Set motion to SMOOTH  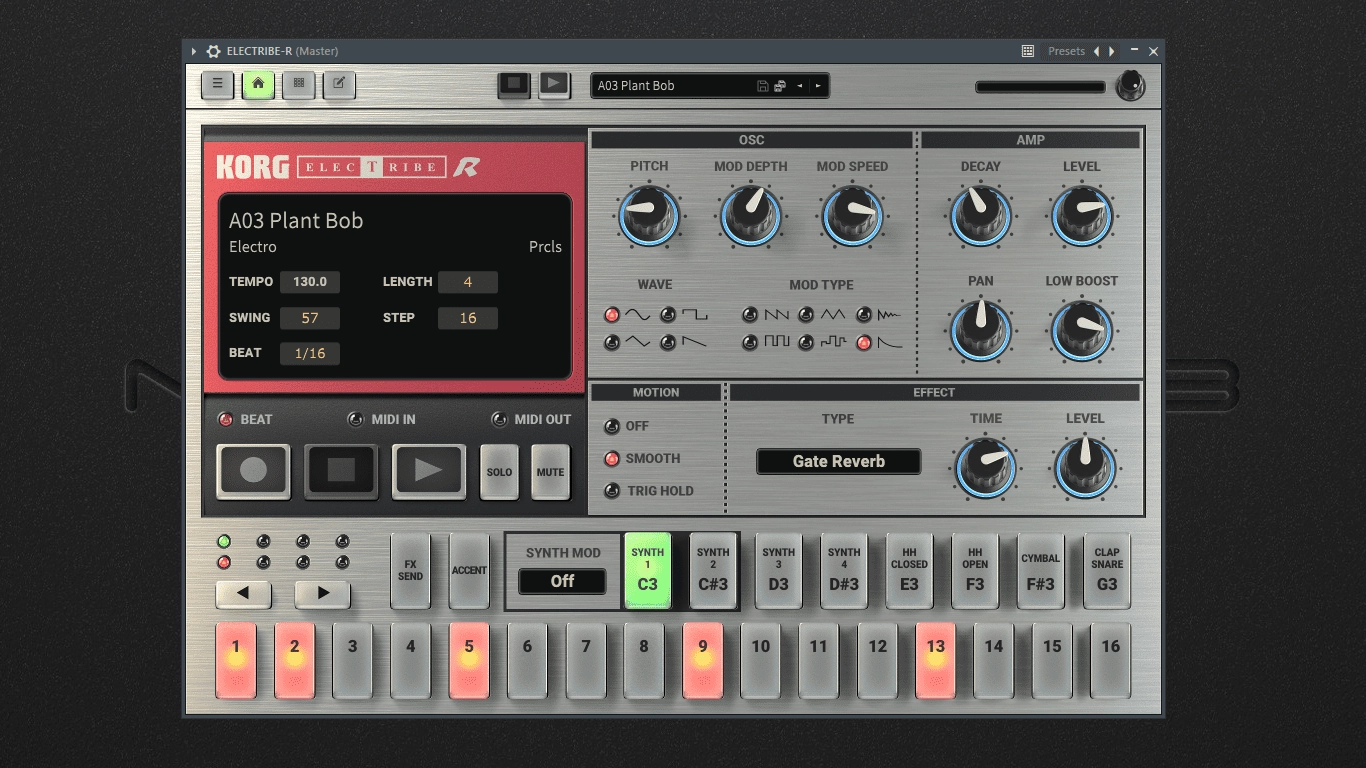click(612, 459)
